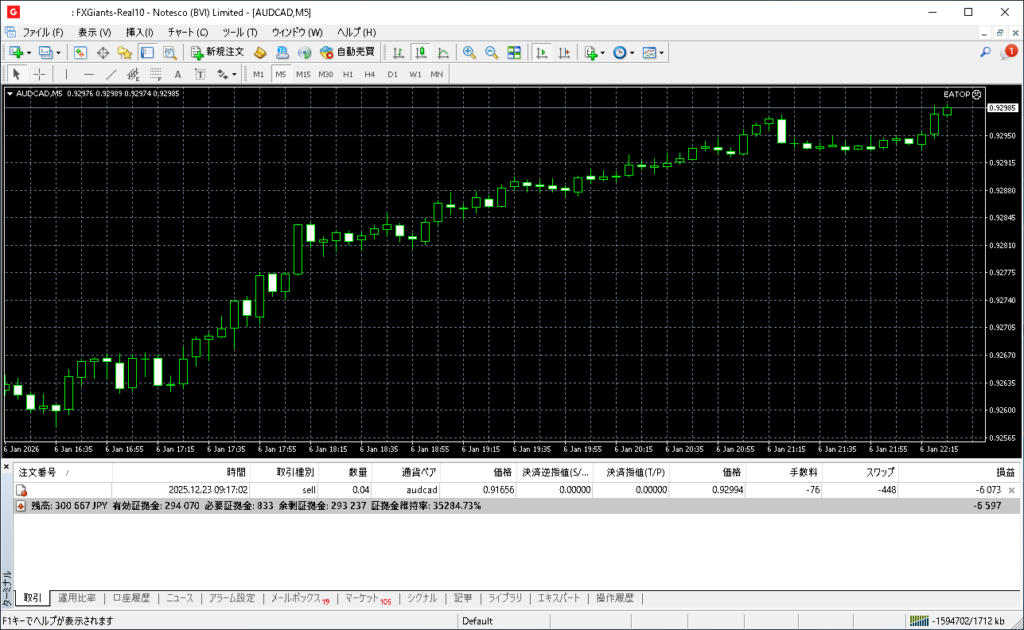The width and height of the screenshot is (1024, 630).
Task: Zoom out of the chart
Action: coord(491,52)
